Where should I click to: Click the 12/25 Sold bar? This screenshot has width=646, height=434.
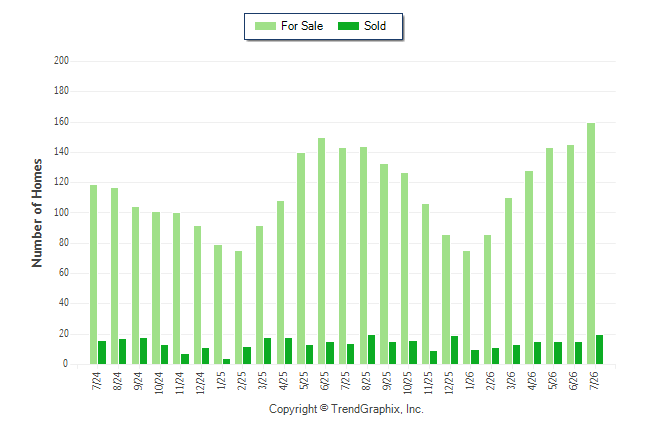point(454,350)
